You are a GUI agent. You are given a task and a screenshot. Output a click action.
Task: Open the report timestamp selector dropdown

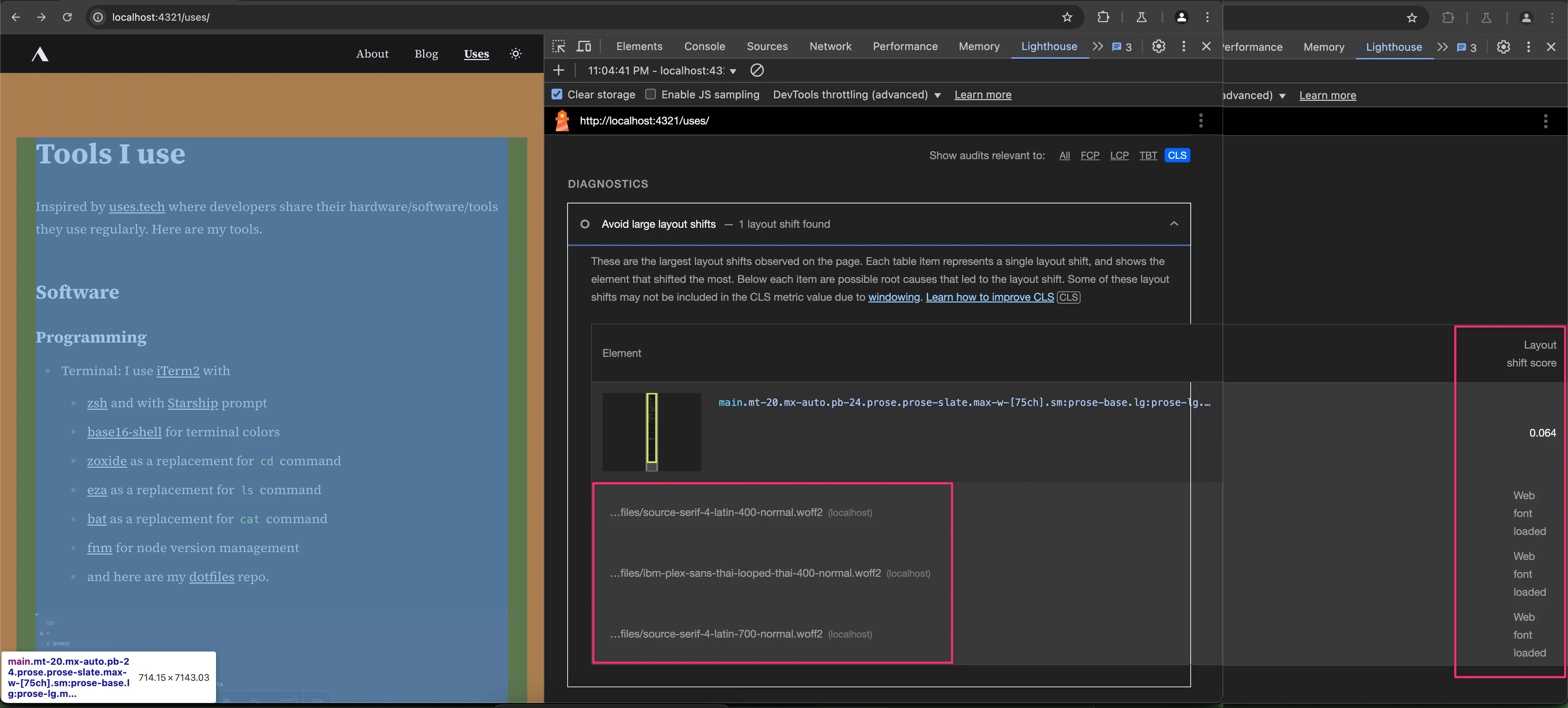(662, 70)
